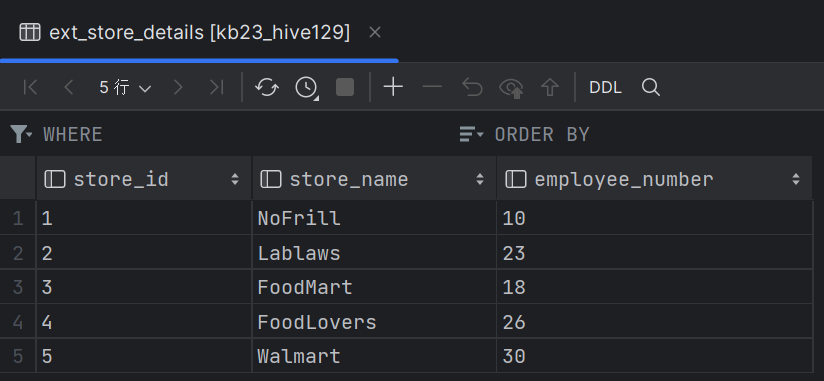Select store_id cell in FoodLovers row

click(144, 322)
